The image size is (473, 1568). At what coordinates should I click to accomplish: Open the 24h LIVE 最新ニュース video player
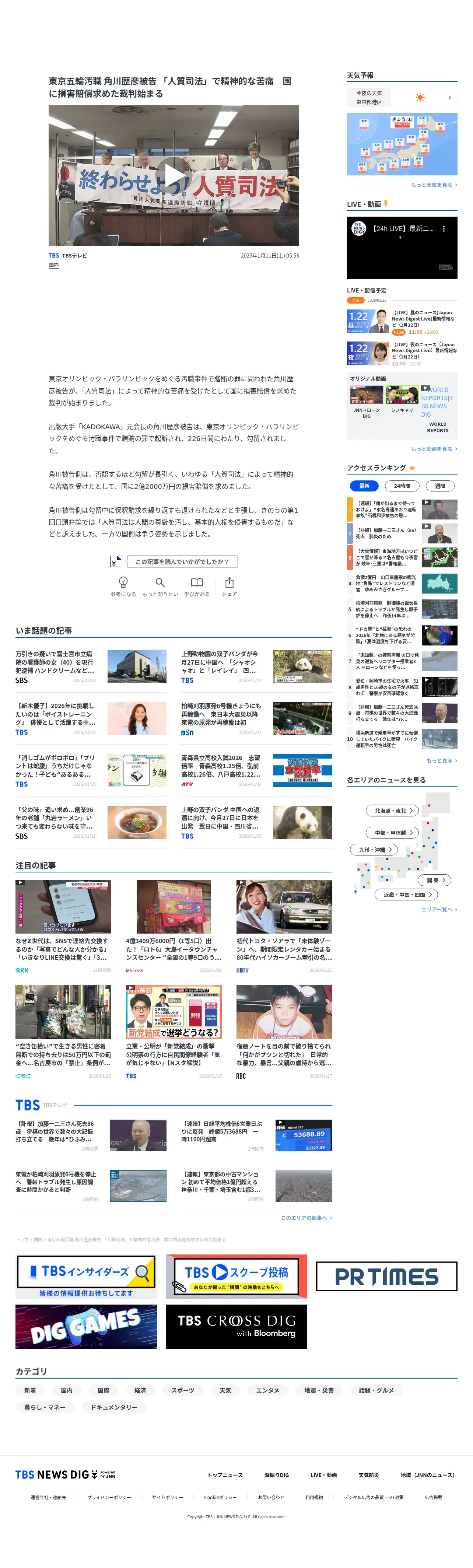[402, 248]
